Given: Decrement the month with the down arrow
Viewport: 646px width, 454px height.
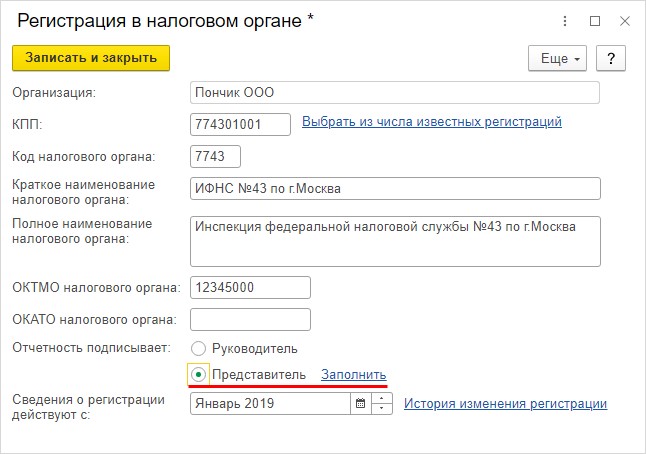Looking at the screenshot, I should click(x=382, y=409).
